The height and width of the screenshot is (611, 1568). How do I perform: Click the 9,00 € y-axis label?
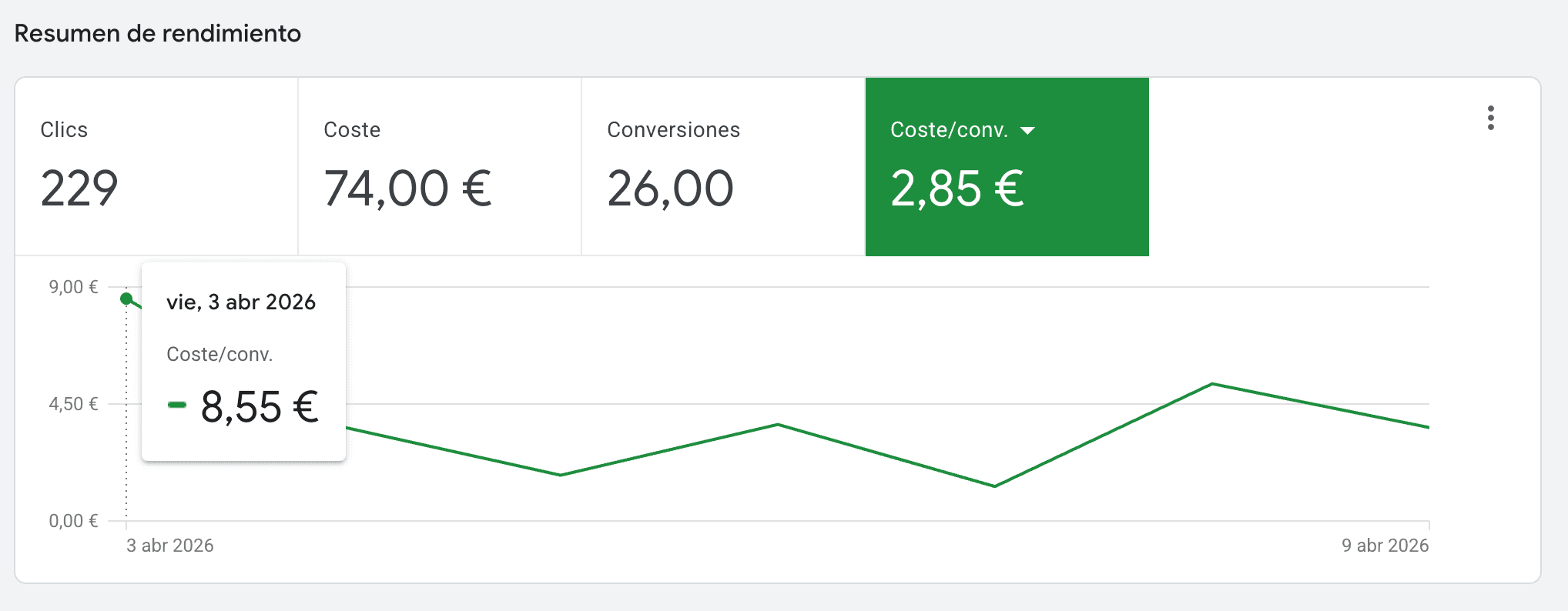coord(73,287)
